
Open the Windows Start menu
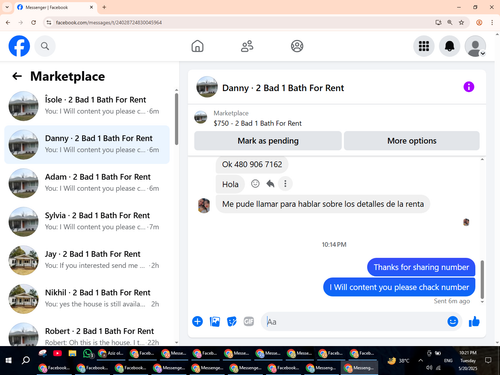pos(9,360)
